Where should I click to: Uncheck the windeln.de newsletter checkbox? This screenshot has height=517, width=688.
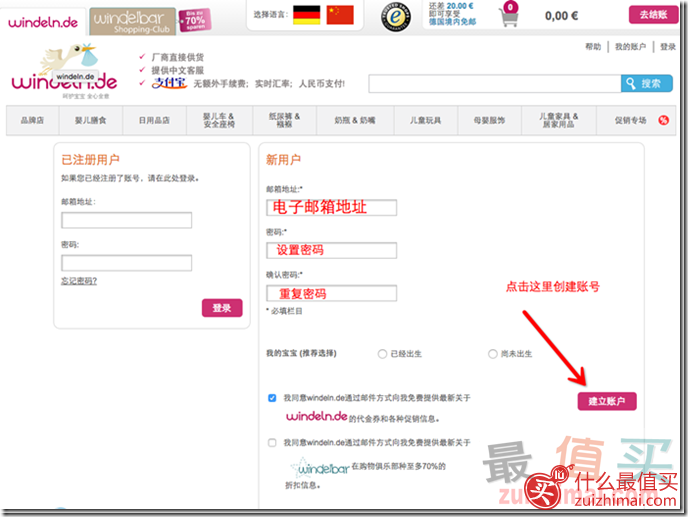pos(272,398)
